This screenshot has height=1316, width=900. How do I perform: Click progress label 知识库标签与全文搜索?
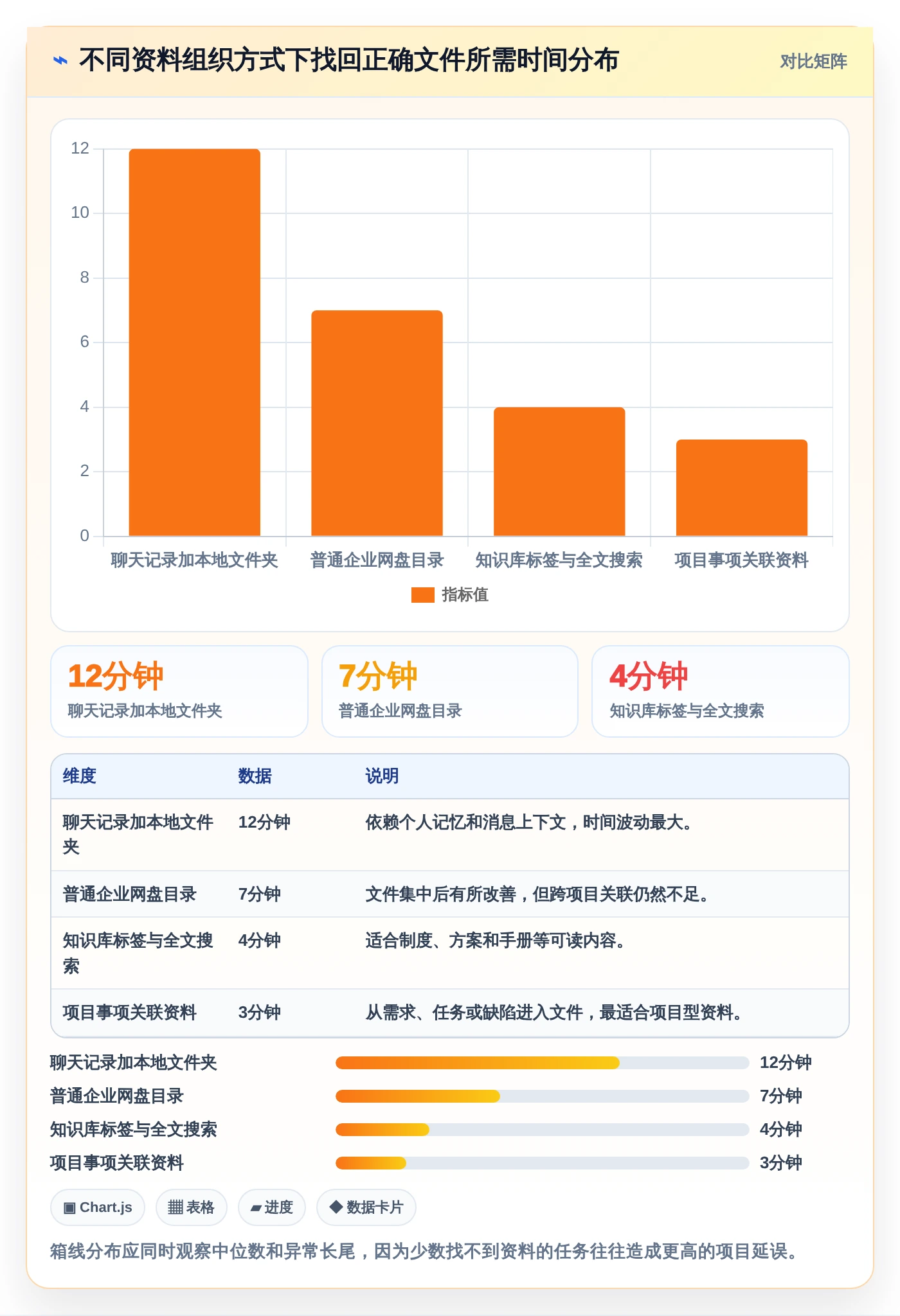pyautogui.click(x=134, y=1130)
